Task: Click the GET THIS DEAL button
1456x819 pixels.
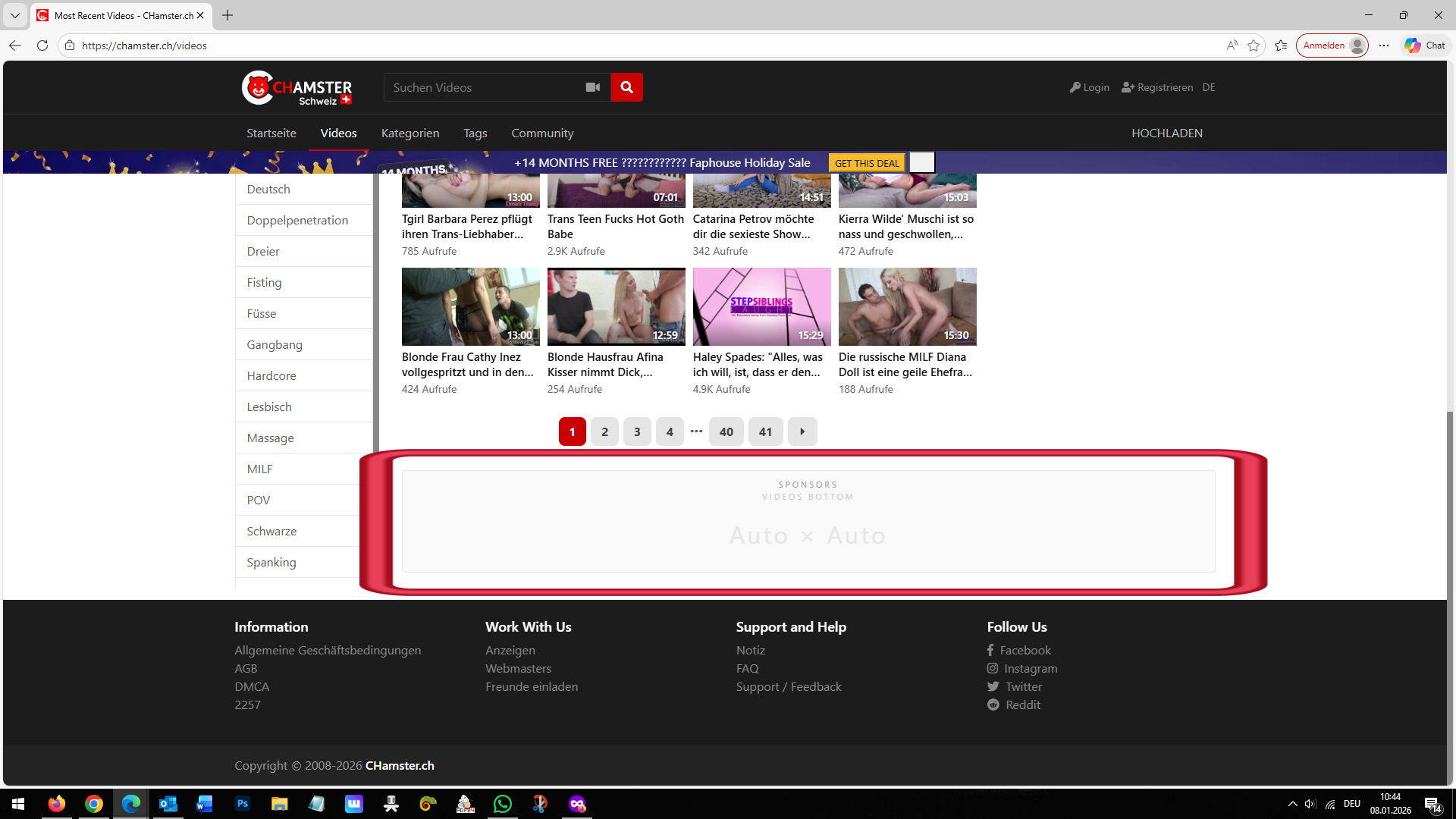Action: (867, 163)
